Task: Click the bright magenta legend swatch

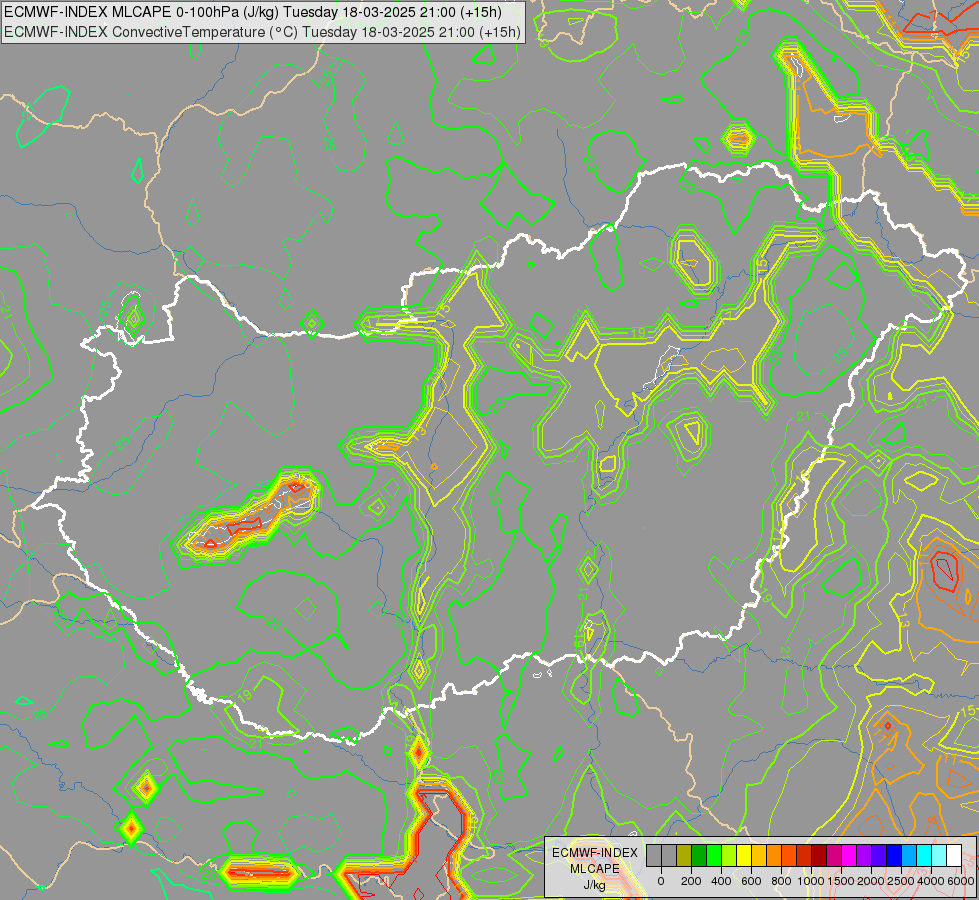Action: pos(849,856)
